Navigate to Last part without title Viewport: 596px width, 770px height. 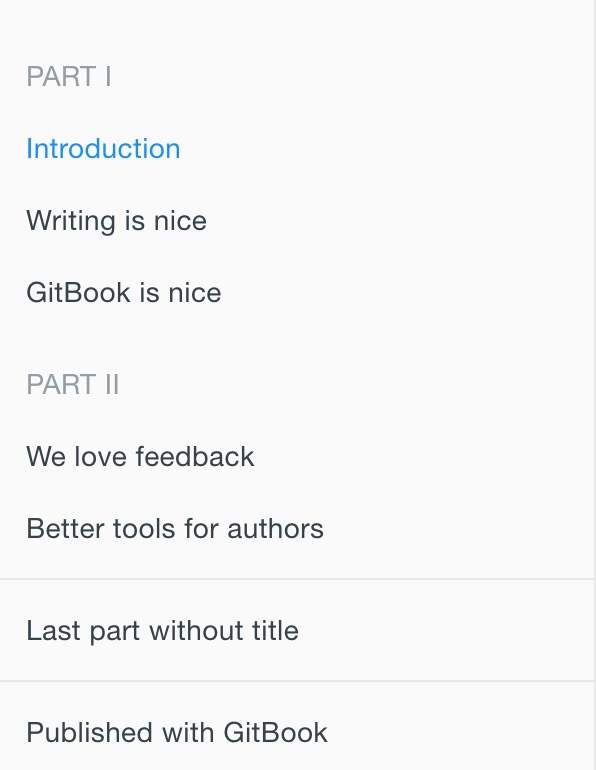pyautogui.click(x=162, y=631)
